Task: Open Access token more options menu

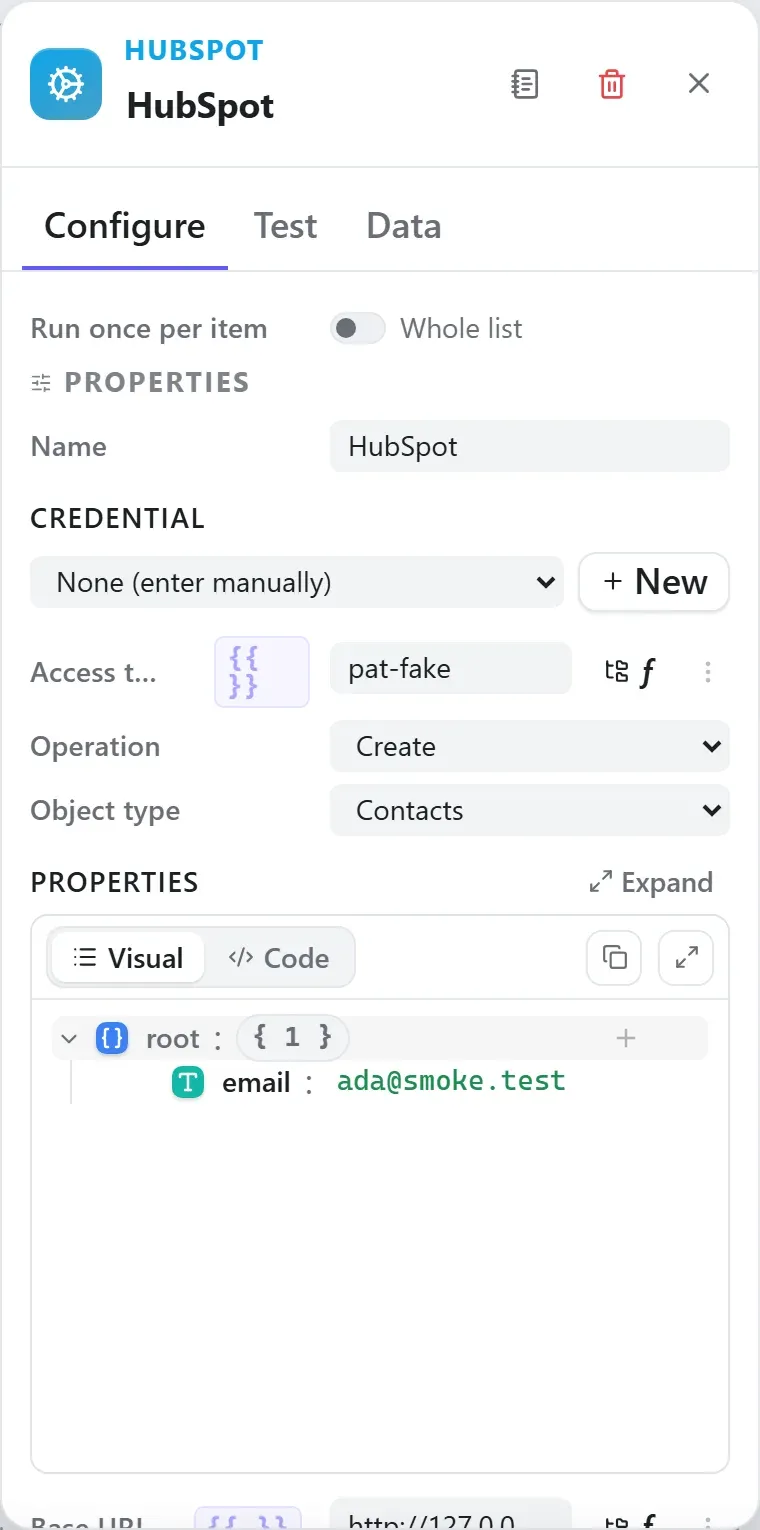Action: click(708, 672)
